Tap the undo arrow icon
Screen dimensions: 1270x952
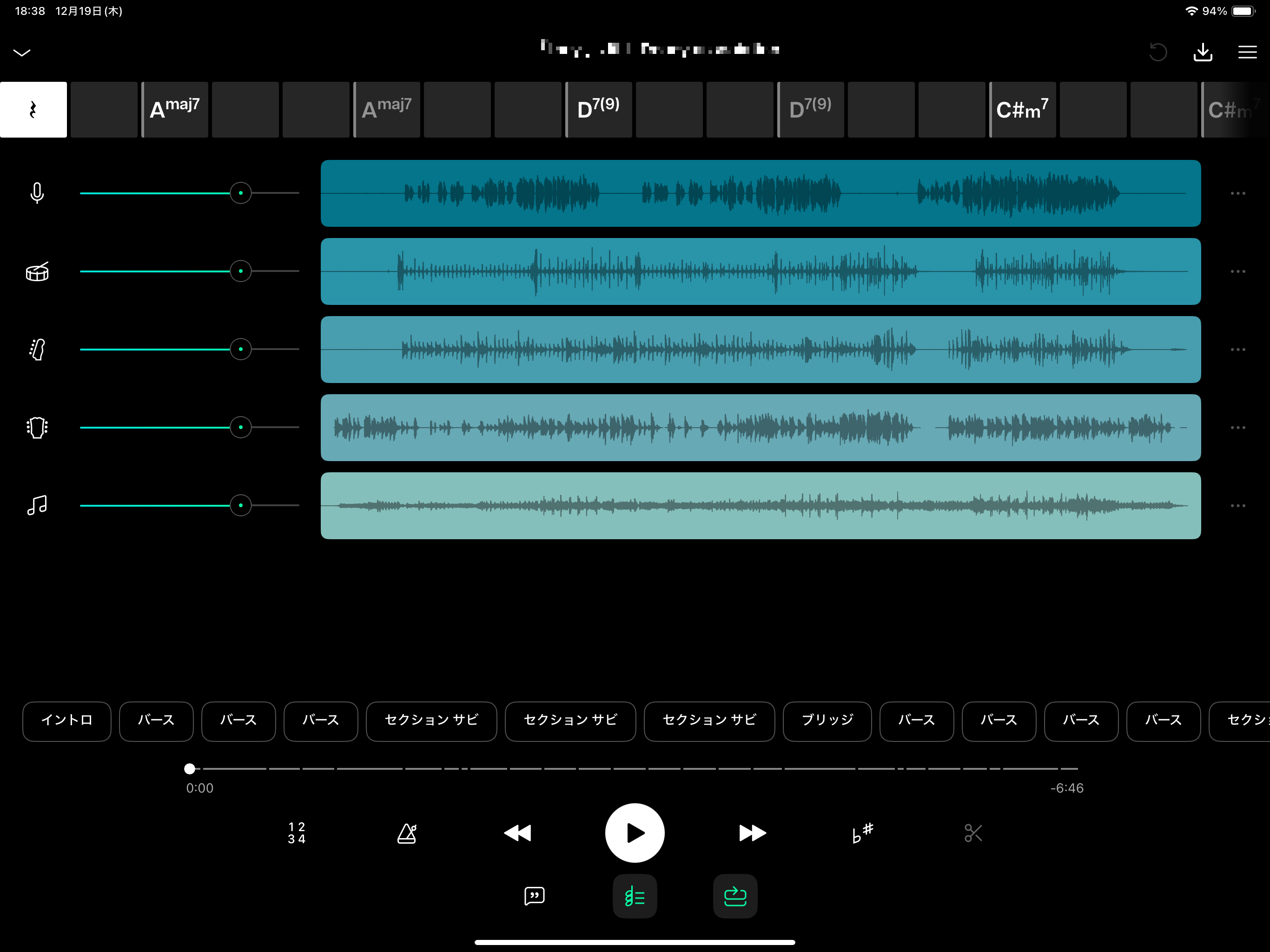click(x=1158, y=52)
